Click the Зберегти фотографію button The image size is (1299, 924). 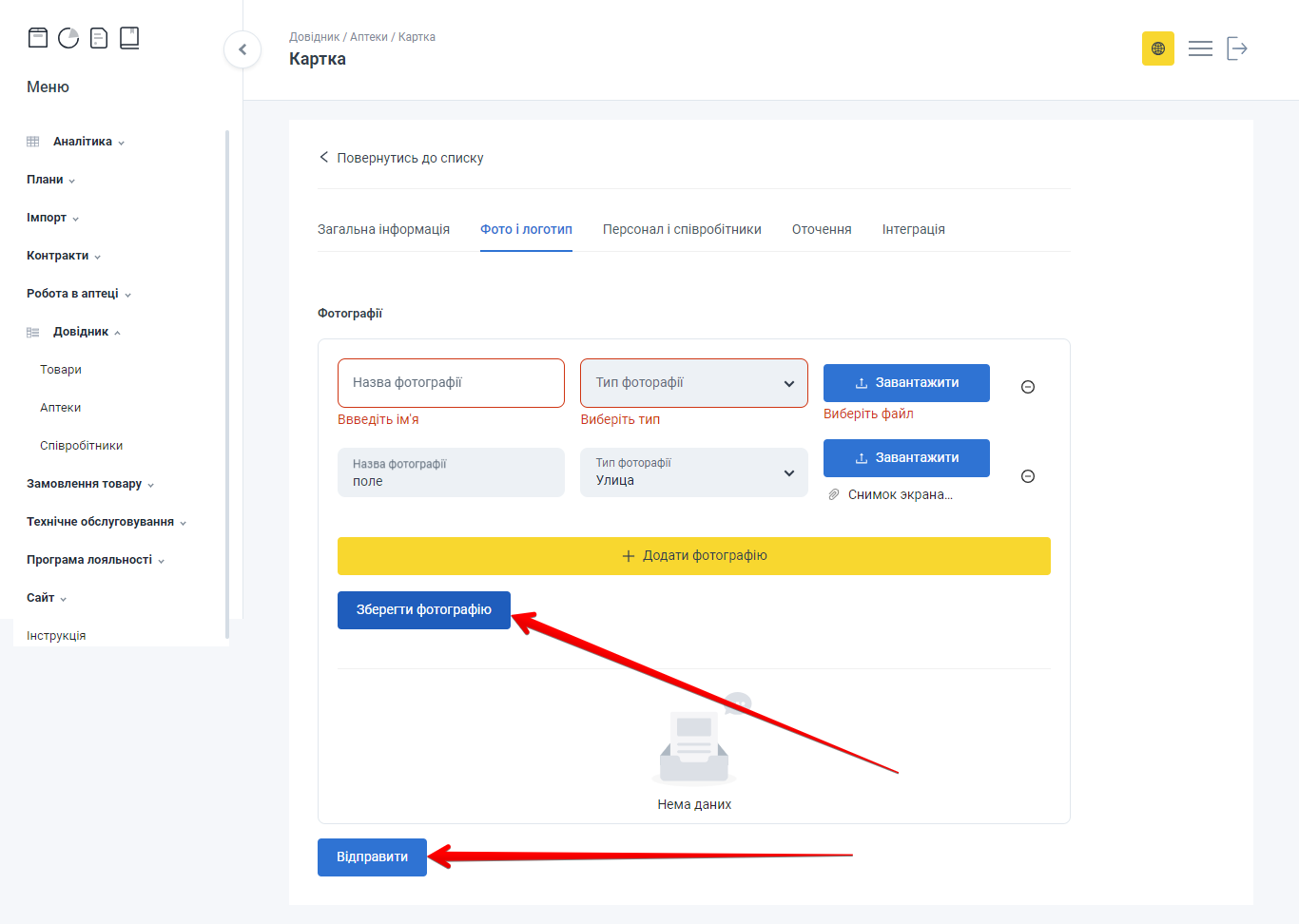click(x=423, y=610)
